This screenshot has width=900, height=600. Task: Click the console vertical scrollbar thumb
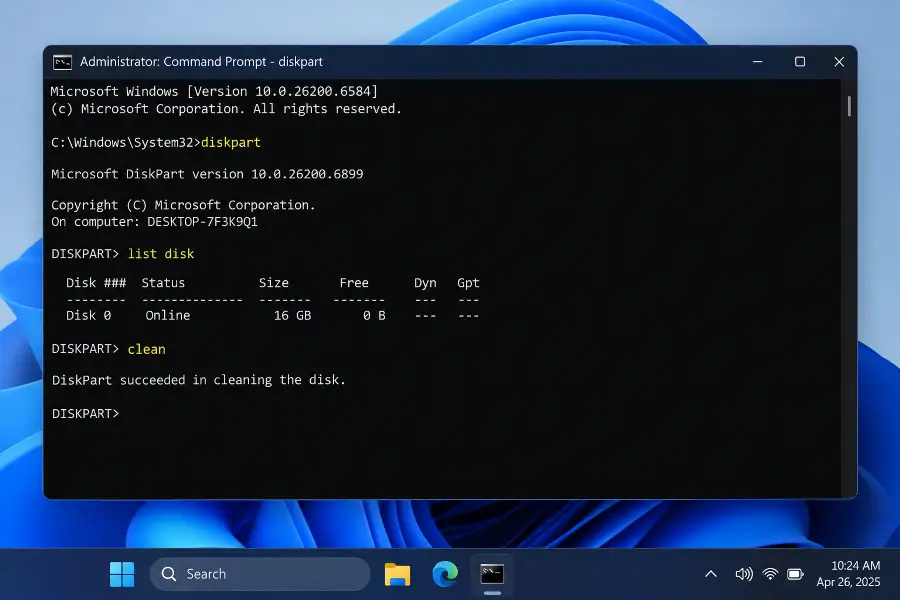tap(849, 107)
